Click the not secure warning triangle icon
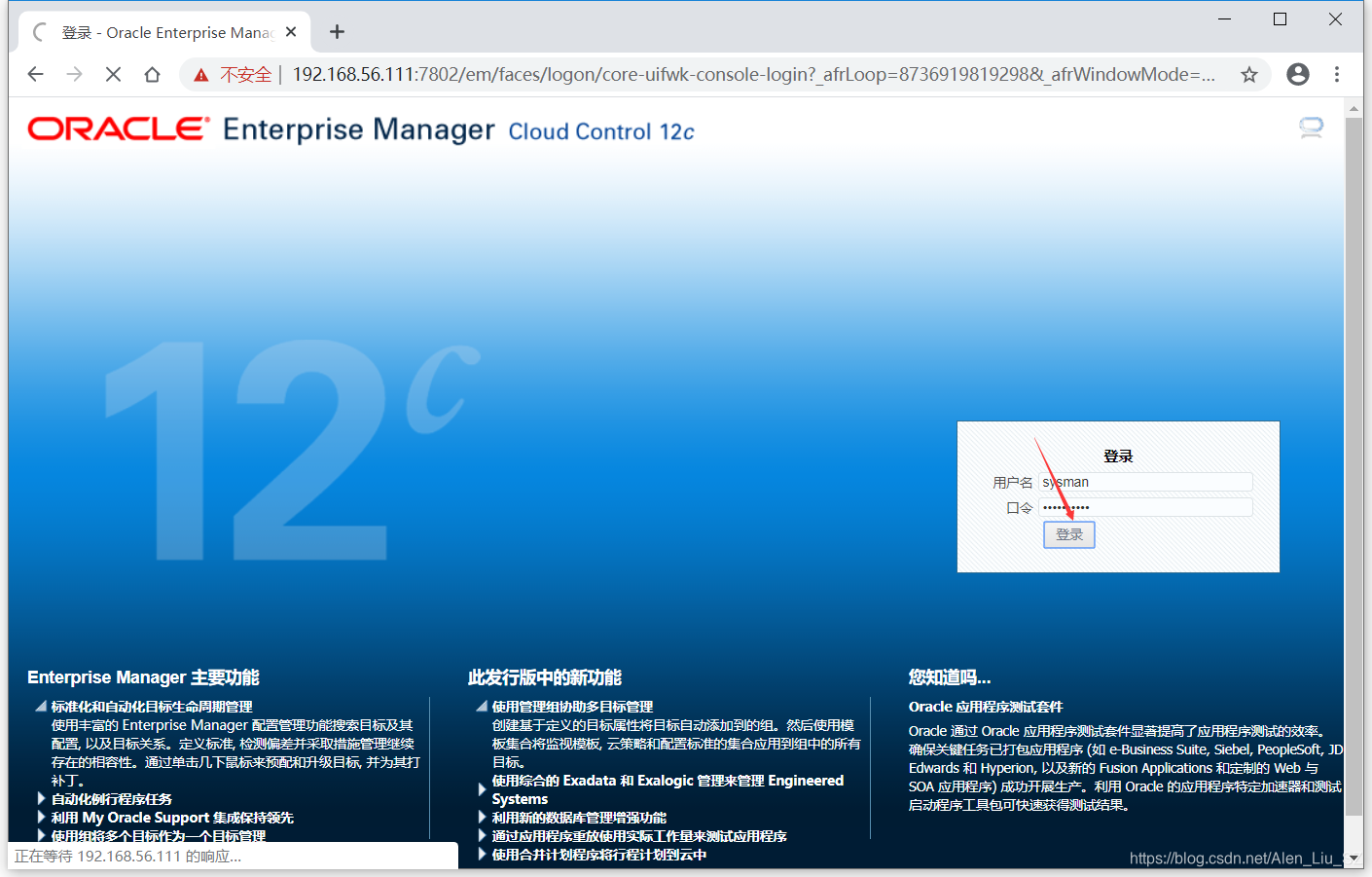 [x=201, y=75]
